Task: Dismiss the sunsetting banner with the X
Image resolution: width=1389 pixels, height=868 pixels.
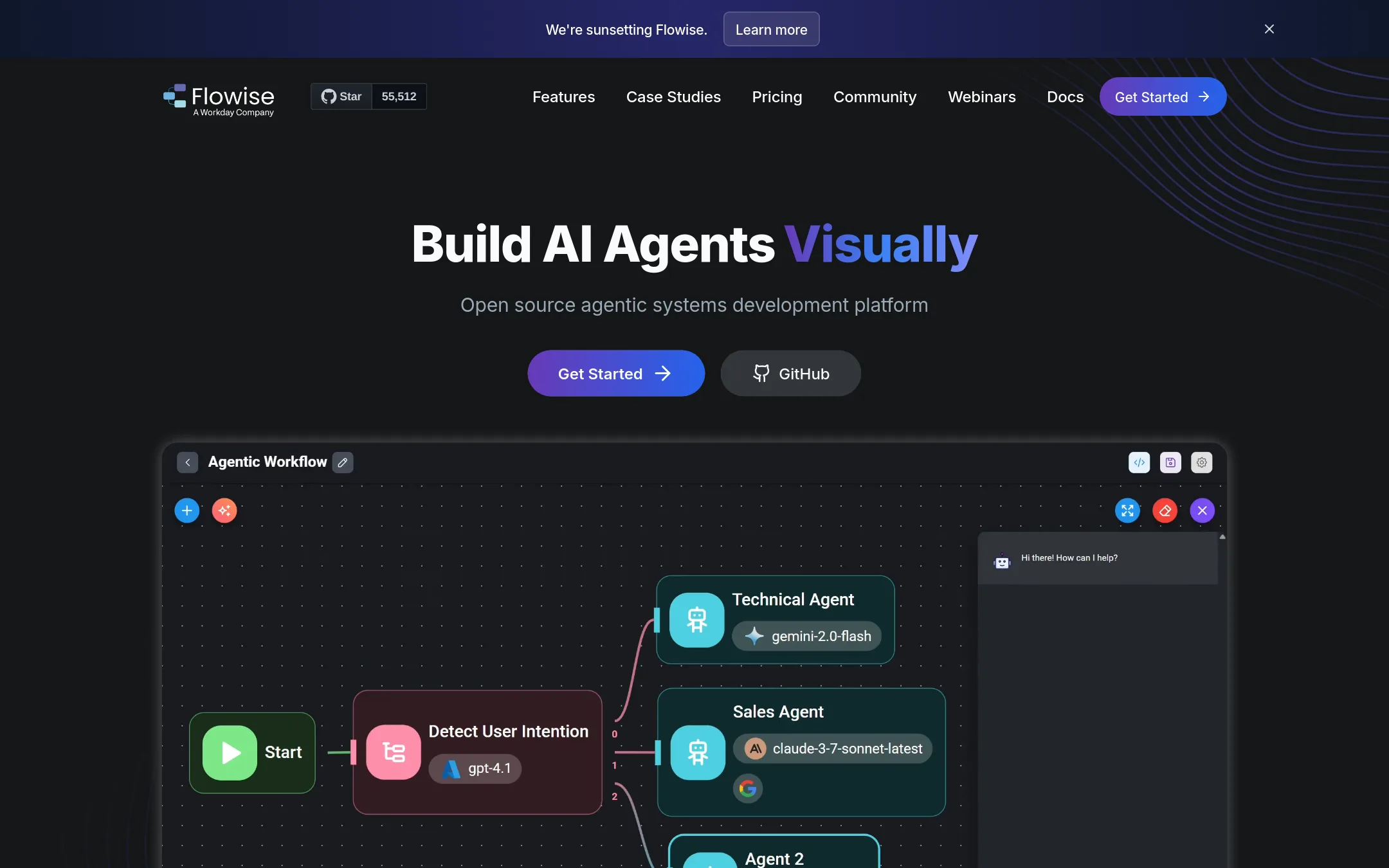Action: click(1269, 29)
